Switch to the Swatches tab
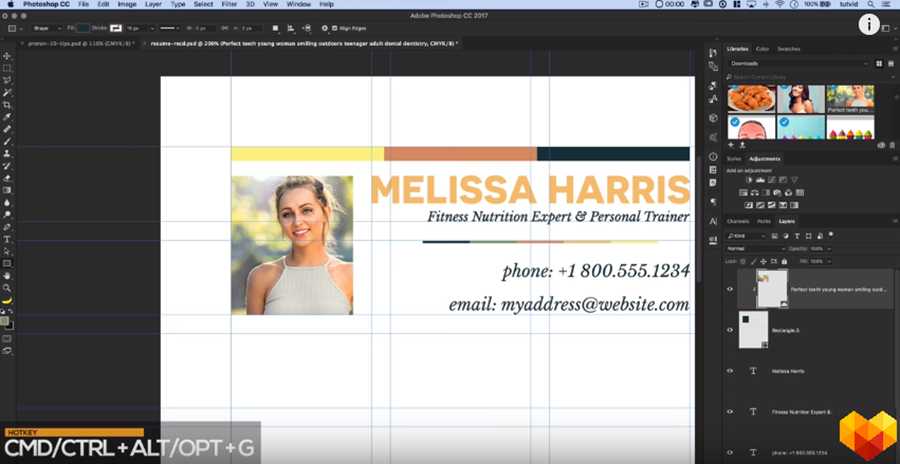This screenshot has width=900, height=464. (x=788, y=48)
